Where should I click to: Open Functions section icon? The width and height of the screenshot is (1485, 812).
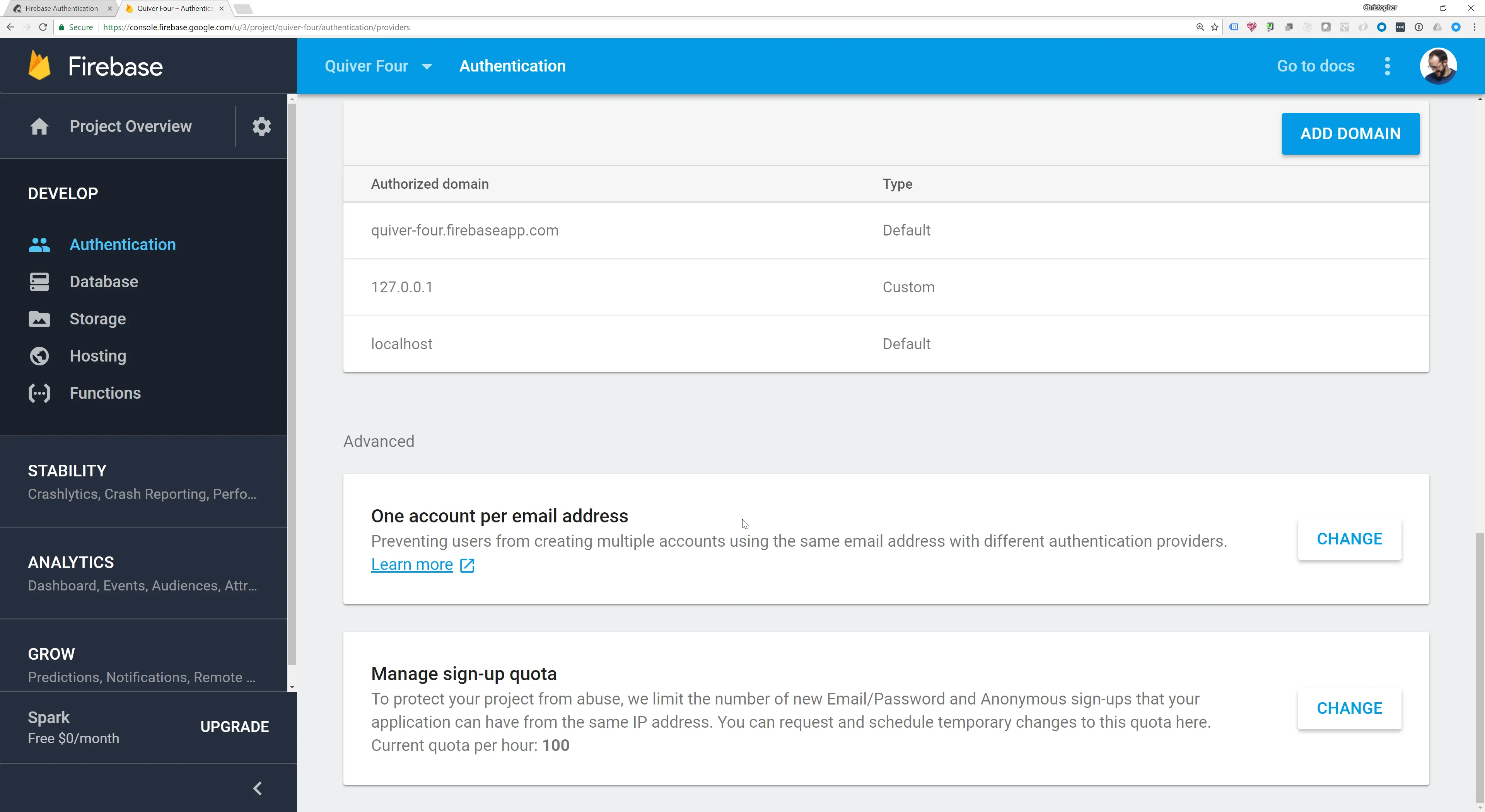click(39, 393)
